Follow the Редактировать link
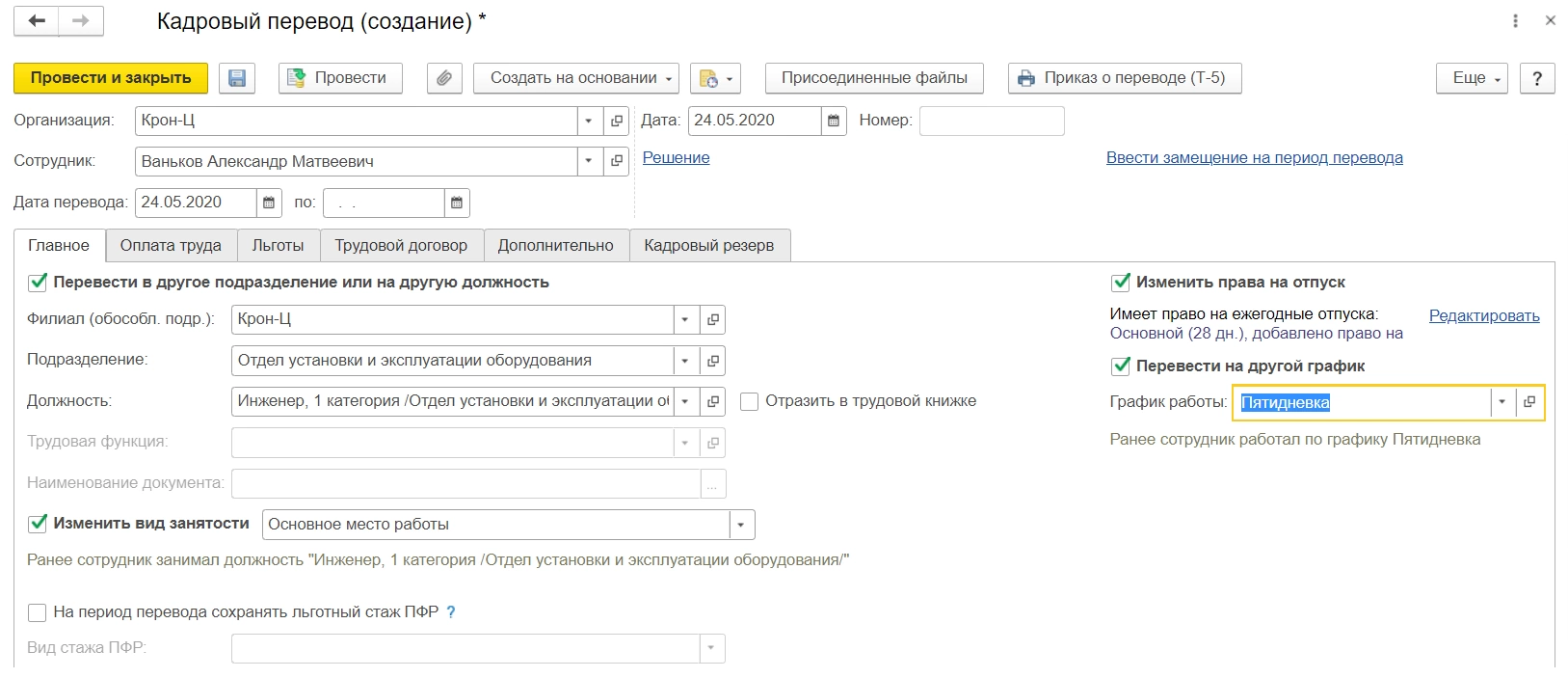1568x678 pixels. tap(1483, 315)
